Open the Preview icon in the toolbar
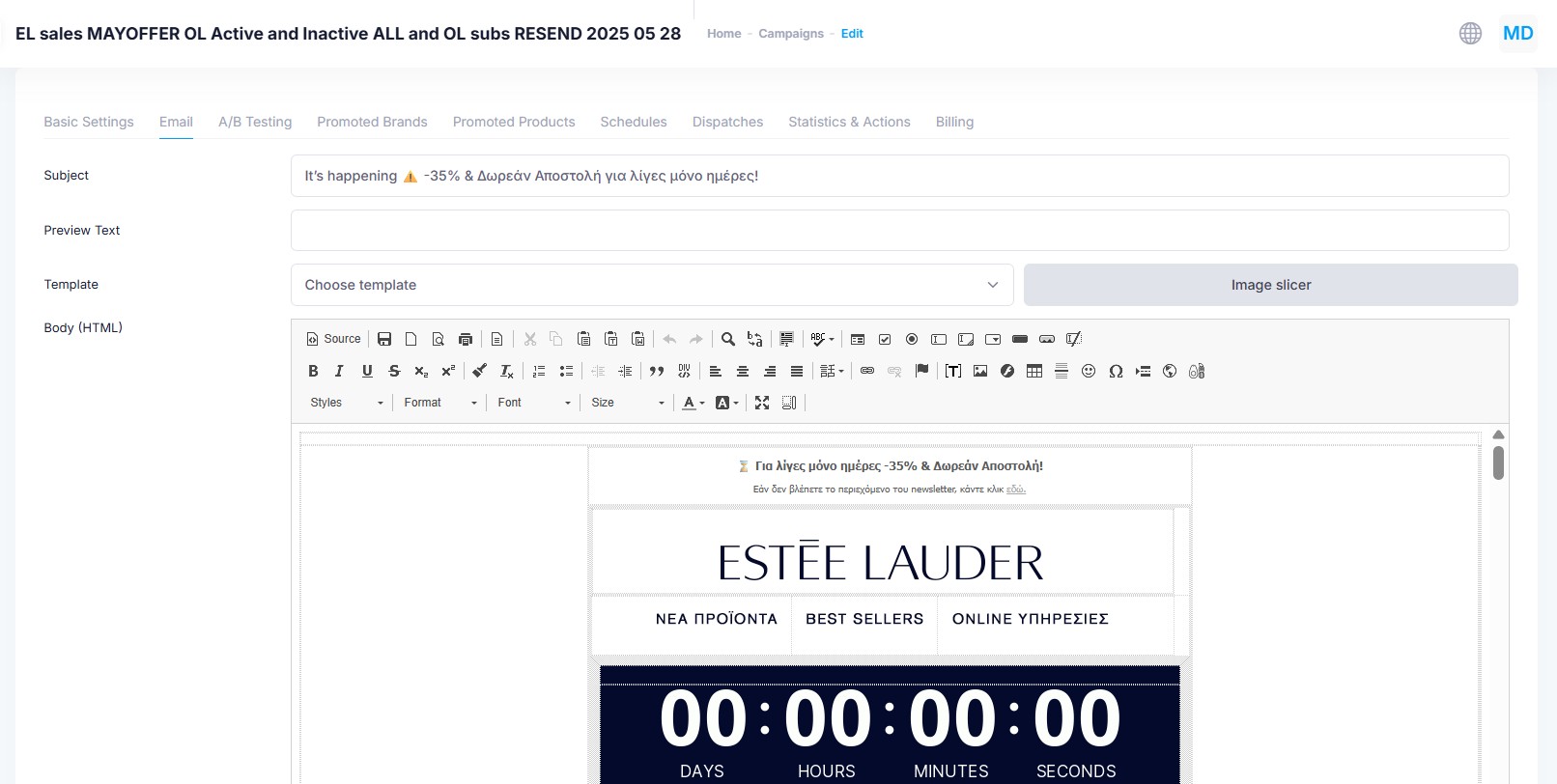1557x784 pixels. pos(439,339)
